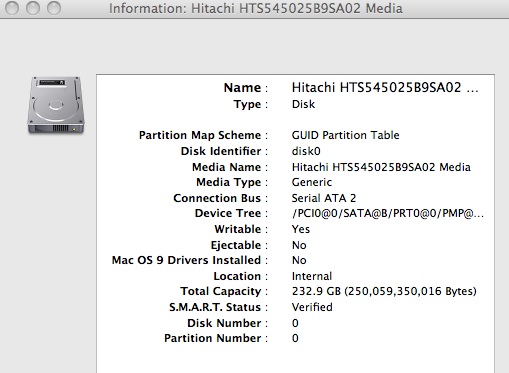Select the disk0 identifier text
Screen dimensions: 509x373
tap(306, 151)
